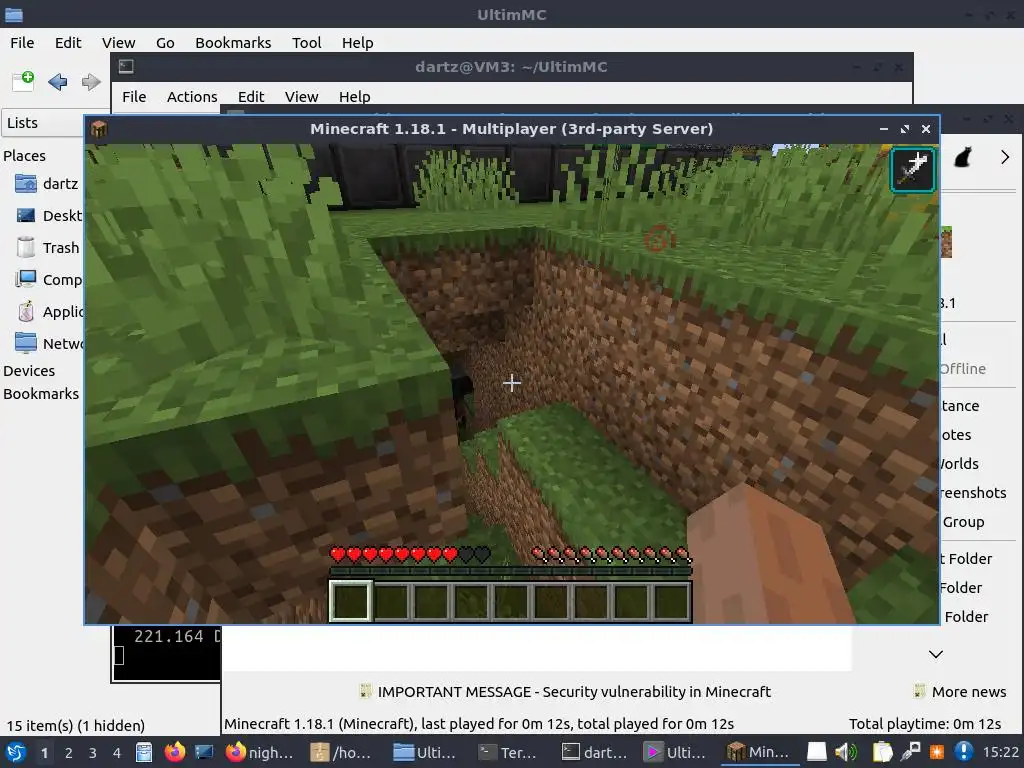This screenshot has width=1024, height=768.
Task: Expand the Bookmarks section in sidebar
Action: [x=40, y=394]
